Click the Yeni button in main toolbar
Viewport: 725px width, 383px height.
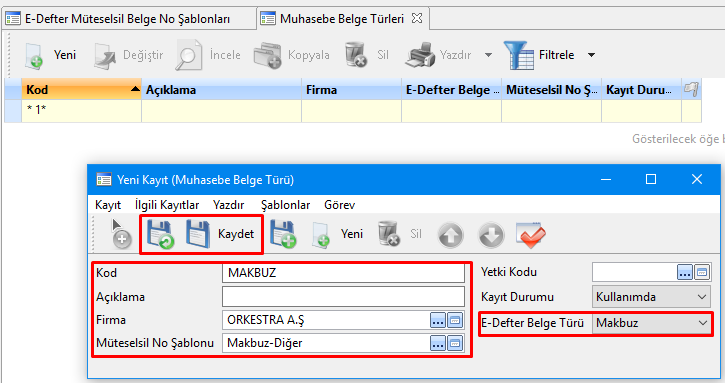[50, 55]
